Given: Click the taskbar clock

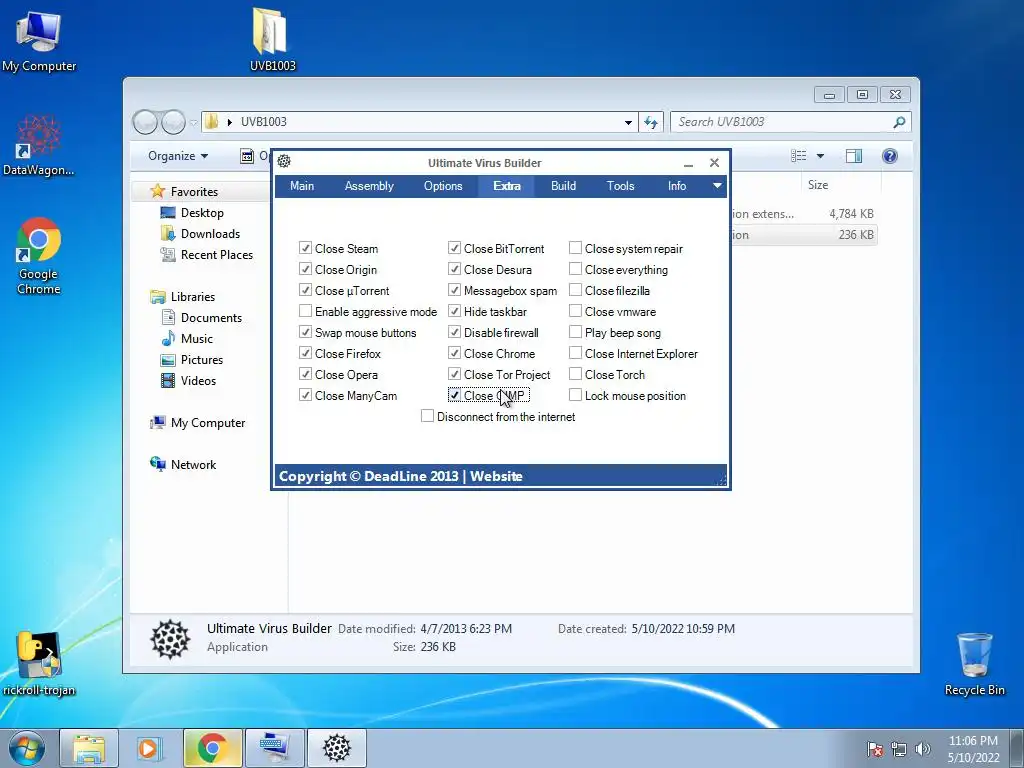Looking at the screenshot, I should tap(973, 749).
